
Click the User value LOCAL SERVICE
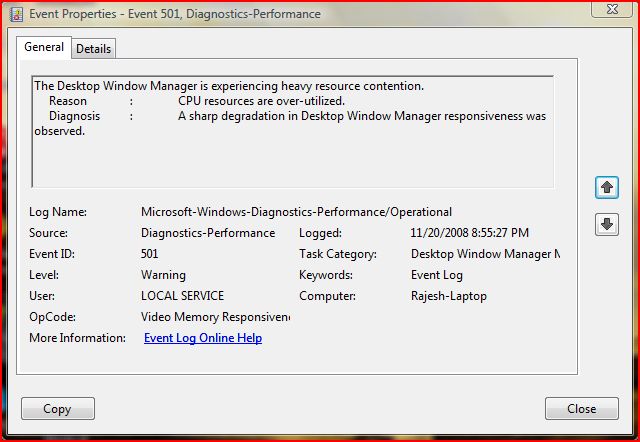182,296
